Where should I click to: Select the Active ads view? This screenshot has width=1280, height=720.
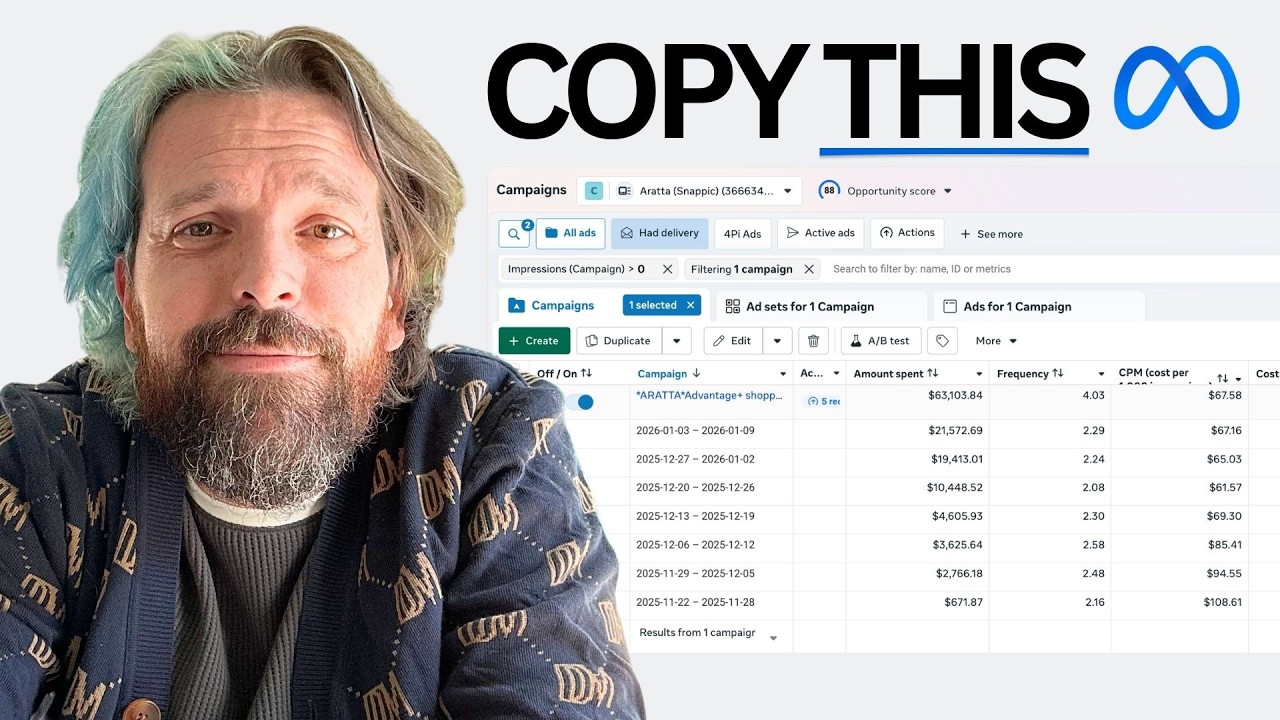[x=820, y=233]
